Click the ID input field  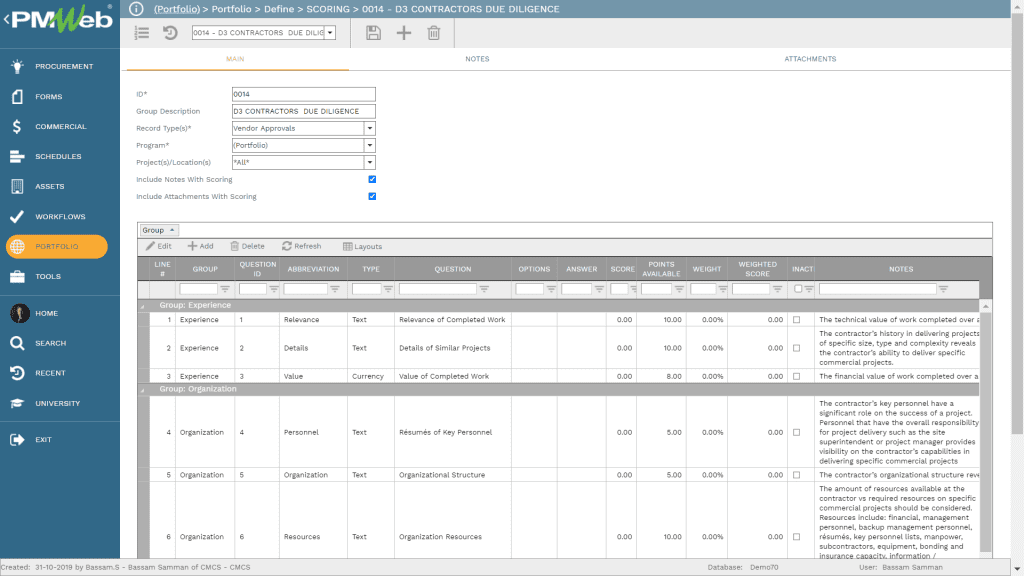[x=304, y=94]
